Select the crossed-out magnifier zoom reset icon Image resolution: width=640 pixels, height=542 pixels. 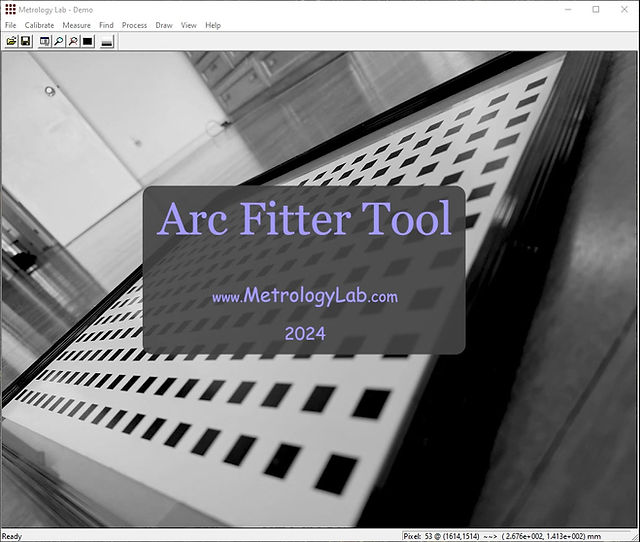[73, 41]
